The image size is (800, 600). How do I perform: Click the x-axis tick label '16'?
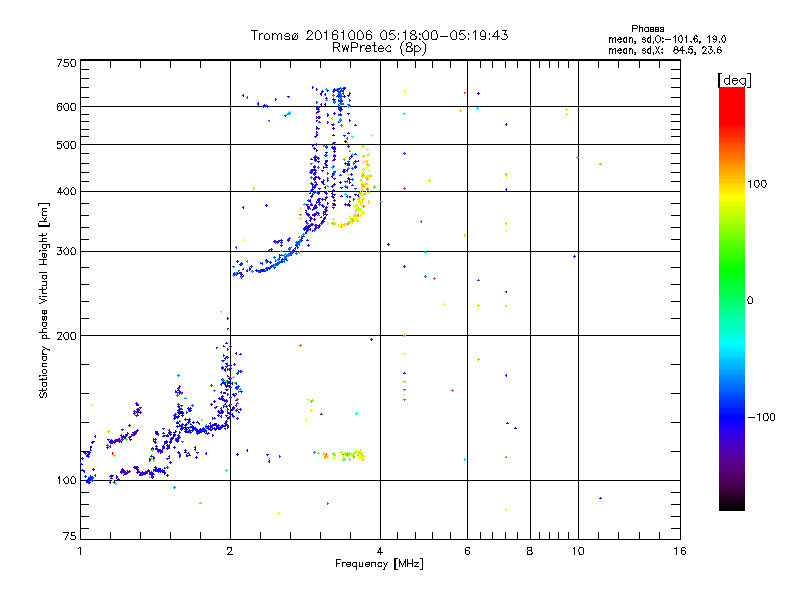point(680,551)
